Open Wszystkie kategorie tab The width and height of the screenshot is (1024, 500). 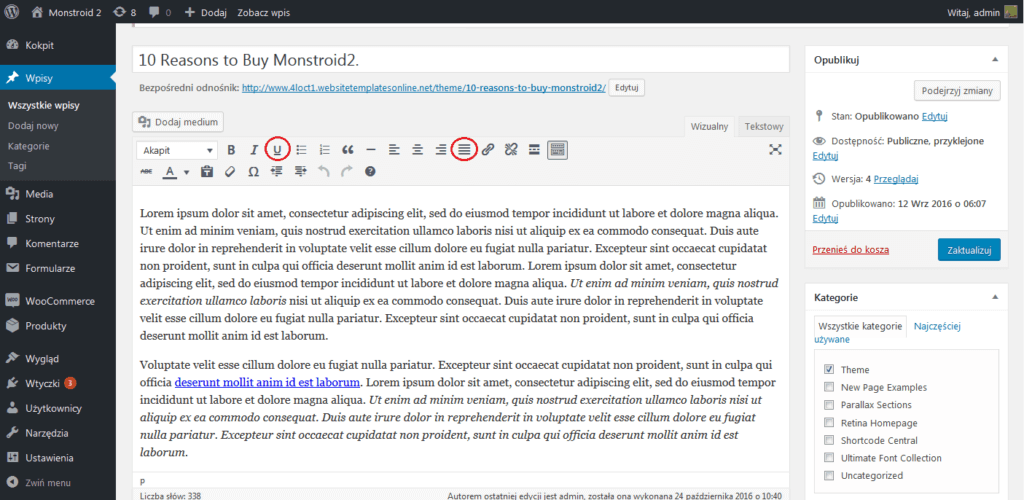pyautogui.click(x=860, y=326)
